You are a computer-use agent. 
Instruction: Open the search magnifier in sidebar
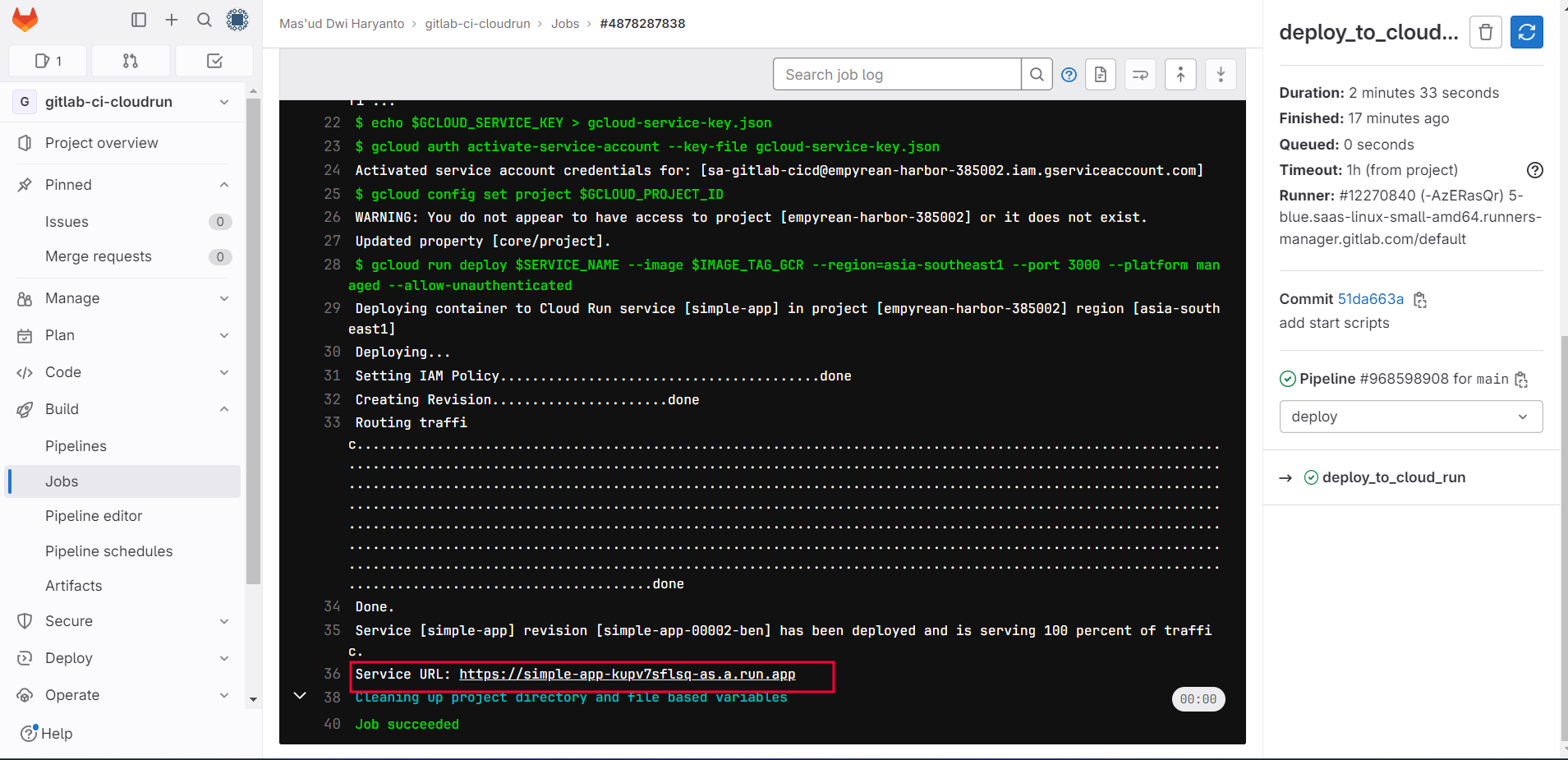pyautogui.click(x=205, y=20)
